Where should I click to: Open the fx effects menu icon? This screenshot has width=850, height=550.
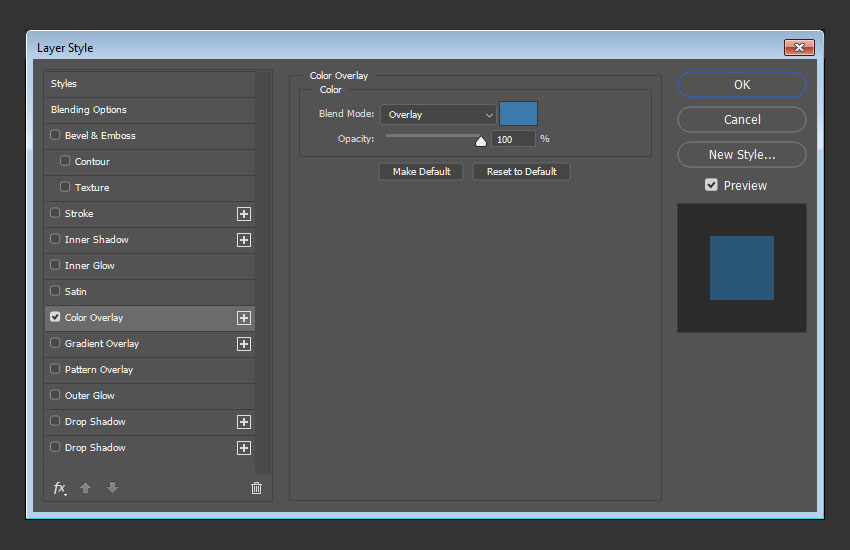[x=60, y=488]
